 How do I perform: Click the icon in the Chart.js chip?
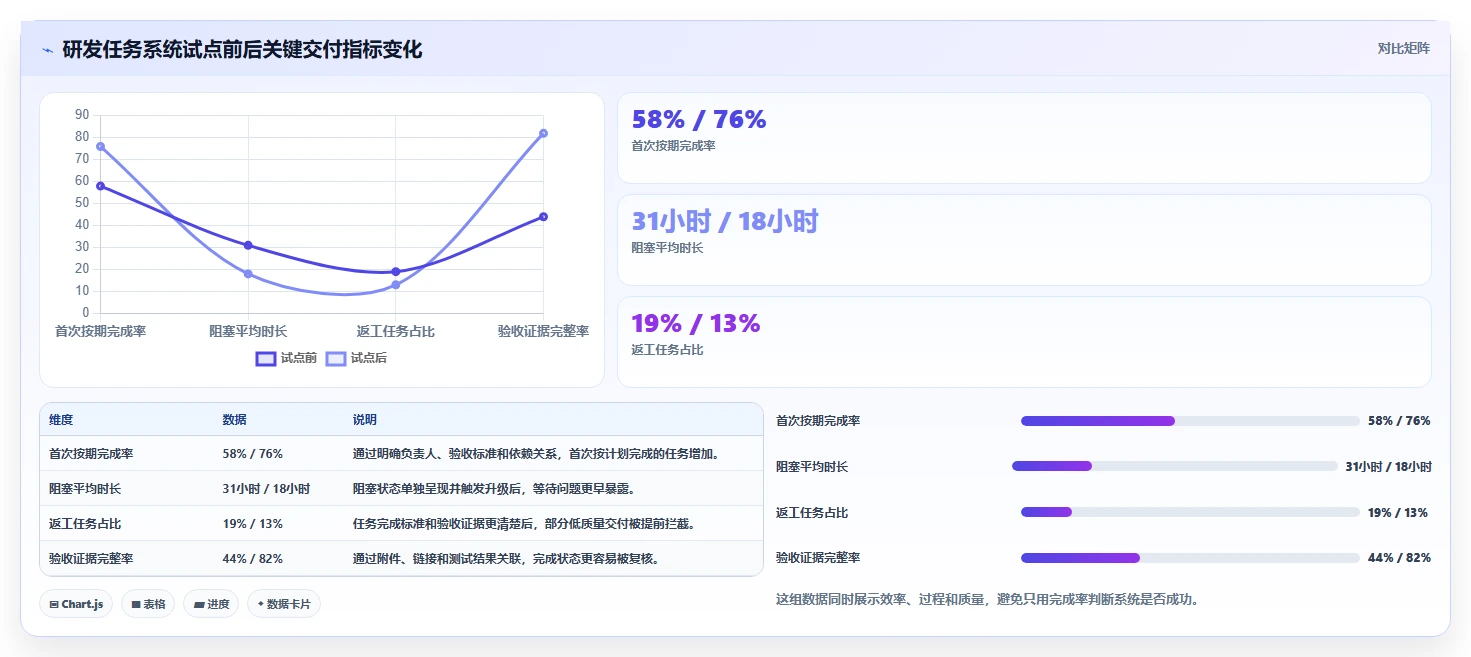click(x=54, y=605)
